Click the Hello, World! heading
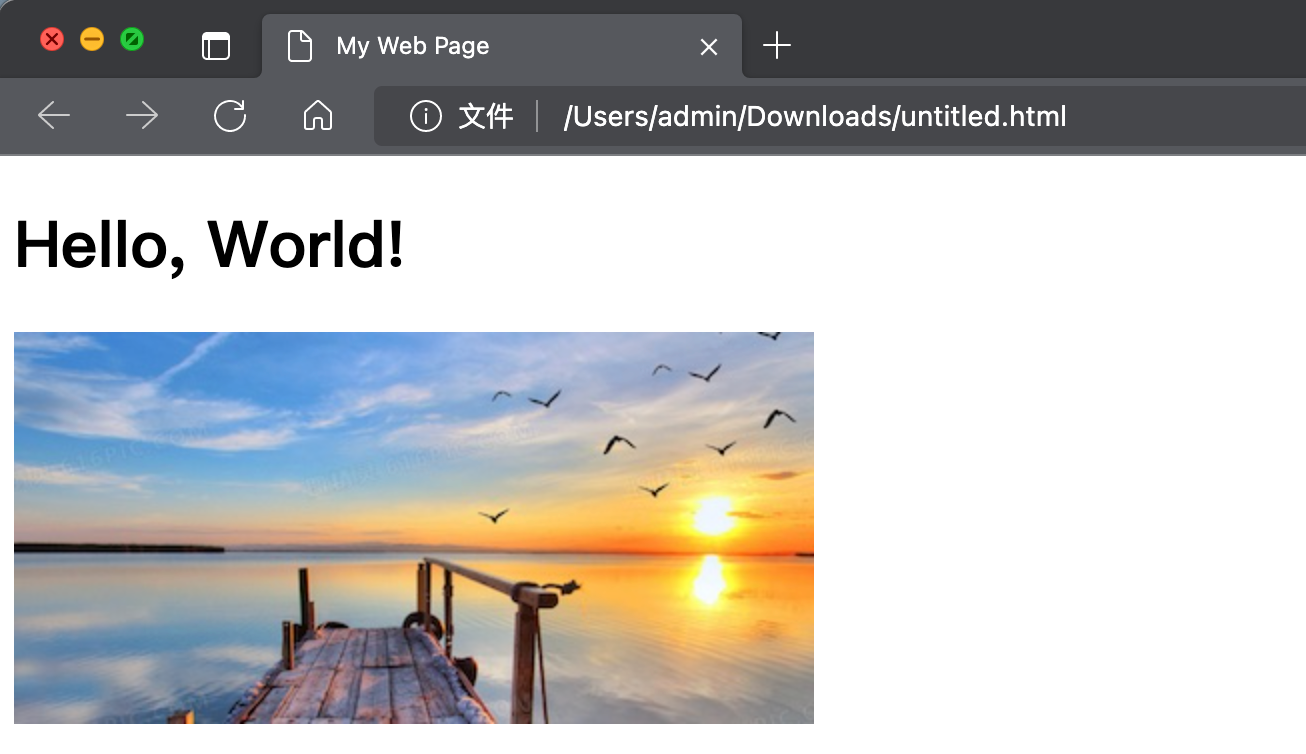Screen dimensions: 1306x754 (x=210, y=244)
